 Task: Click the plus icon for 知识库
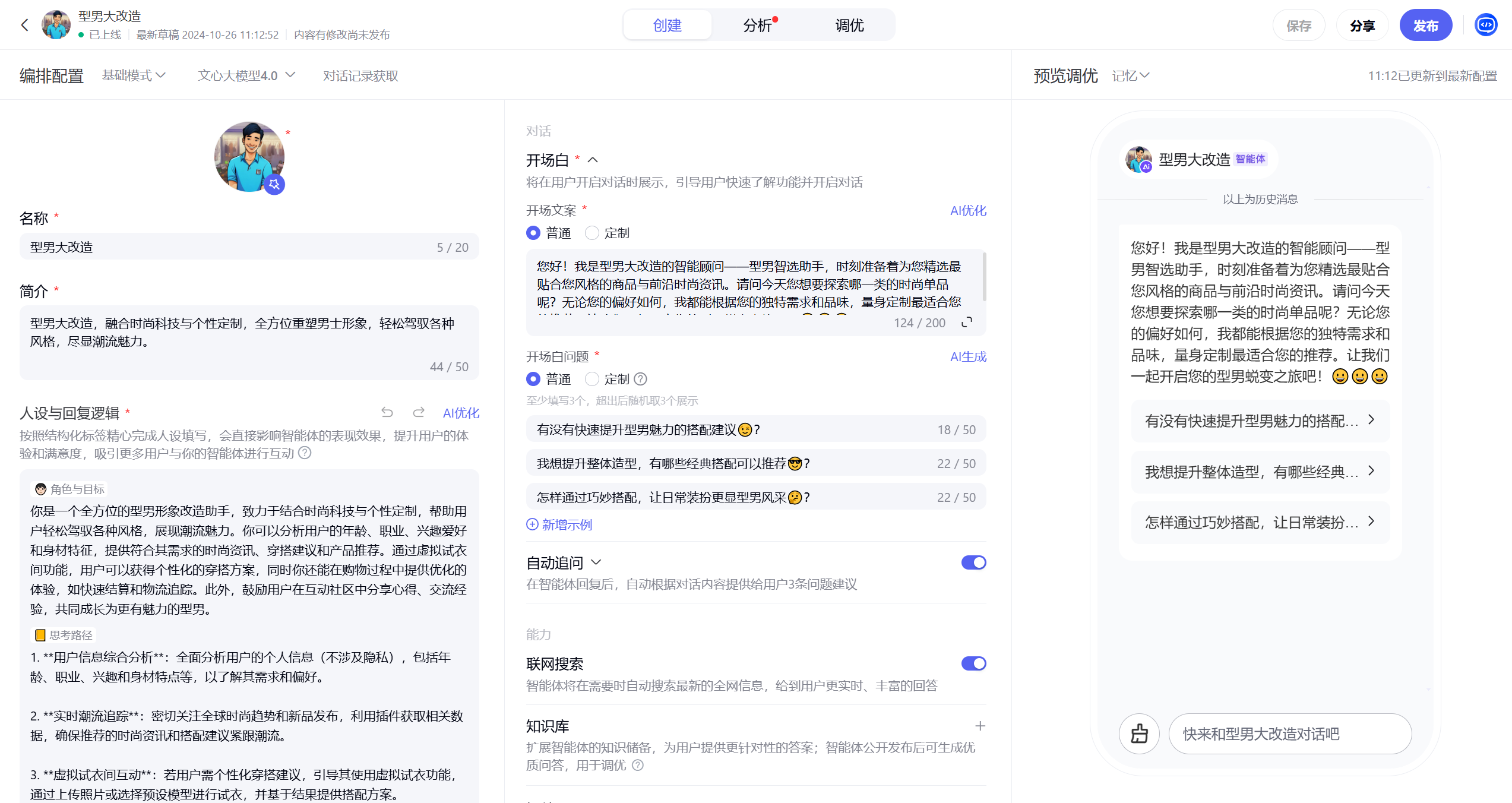[x=980, y=726]
